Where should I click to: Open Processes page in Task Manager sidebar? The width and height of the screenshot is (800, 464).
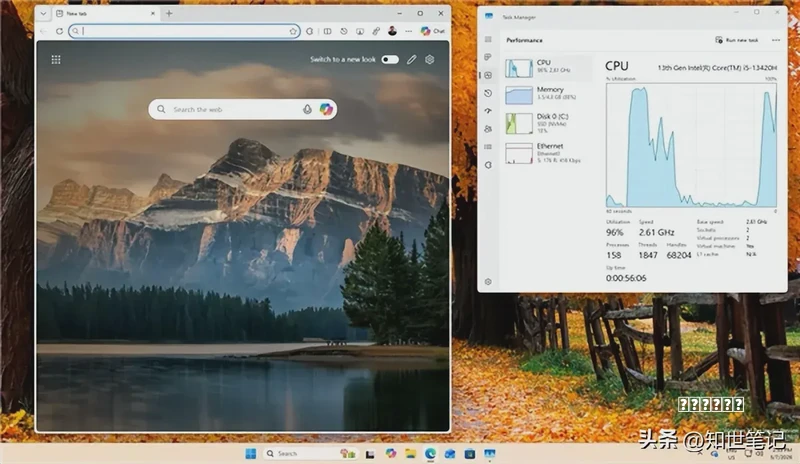tap(488, 57)
